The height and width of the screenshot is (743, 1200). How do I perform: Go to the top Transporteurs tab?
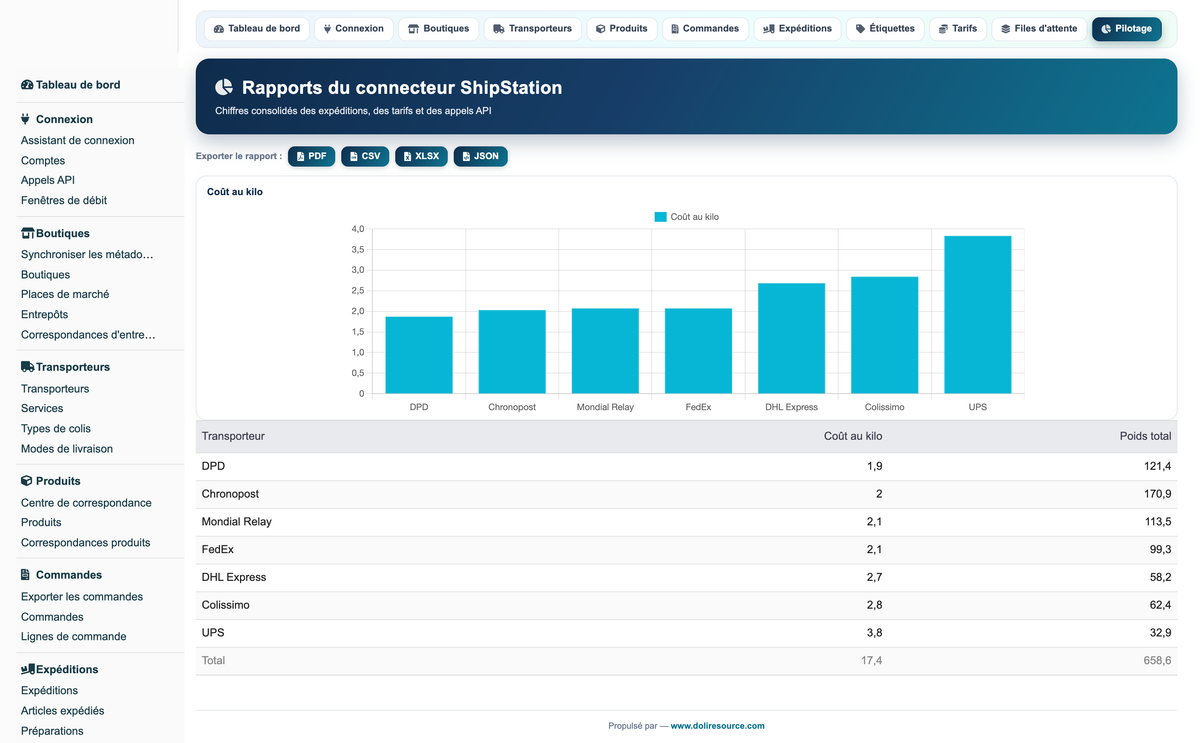(533, 29)
